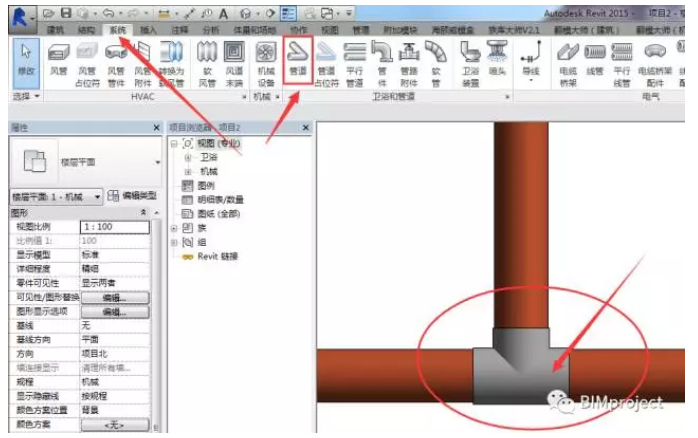Choose the Duct (风管) tool

59,59
